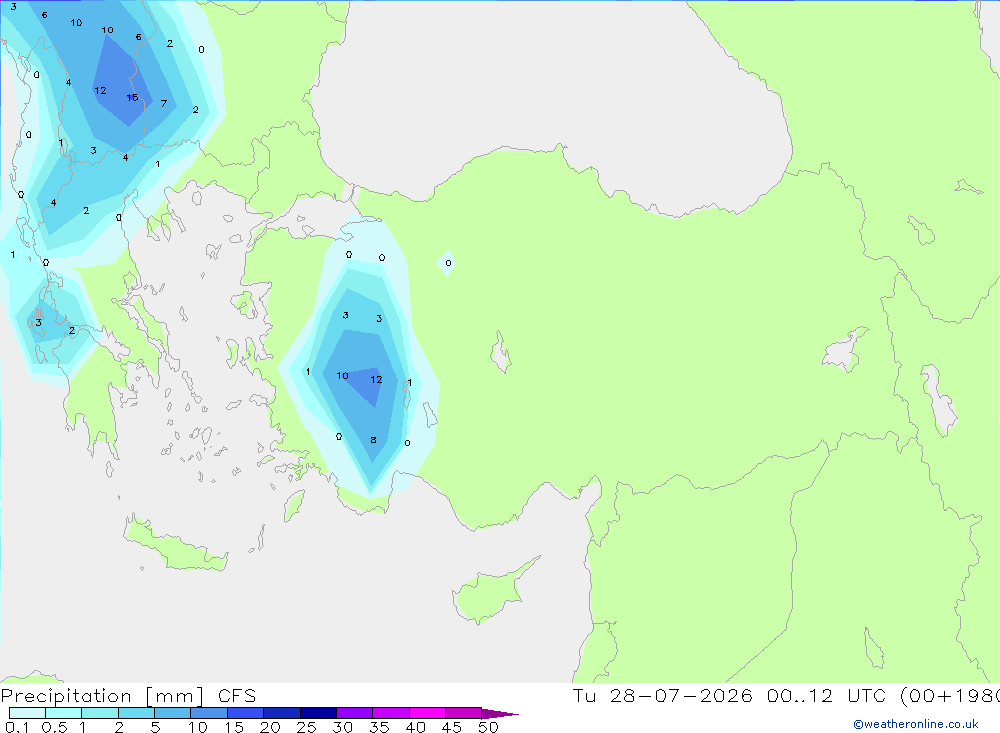This screenshot has height=733, width=1000.
Task: Click the '50' legend label
Action: [488, 727]
